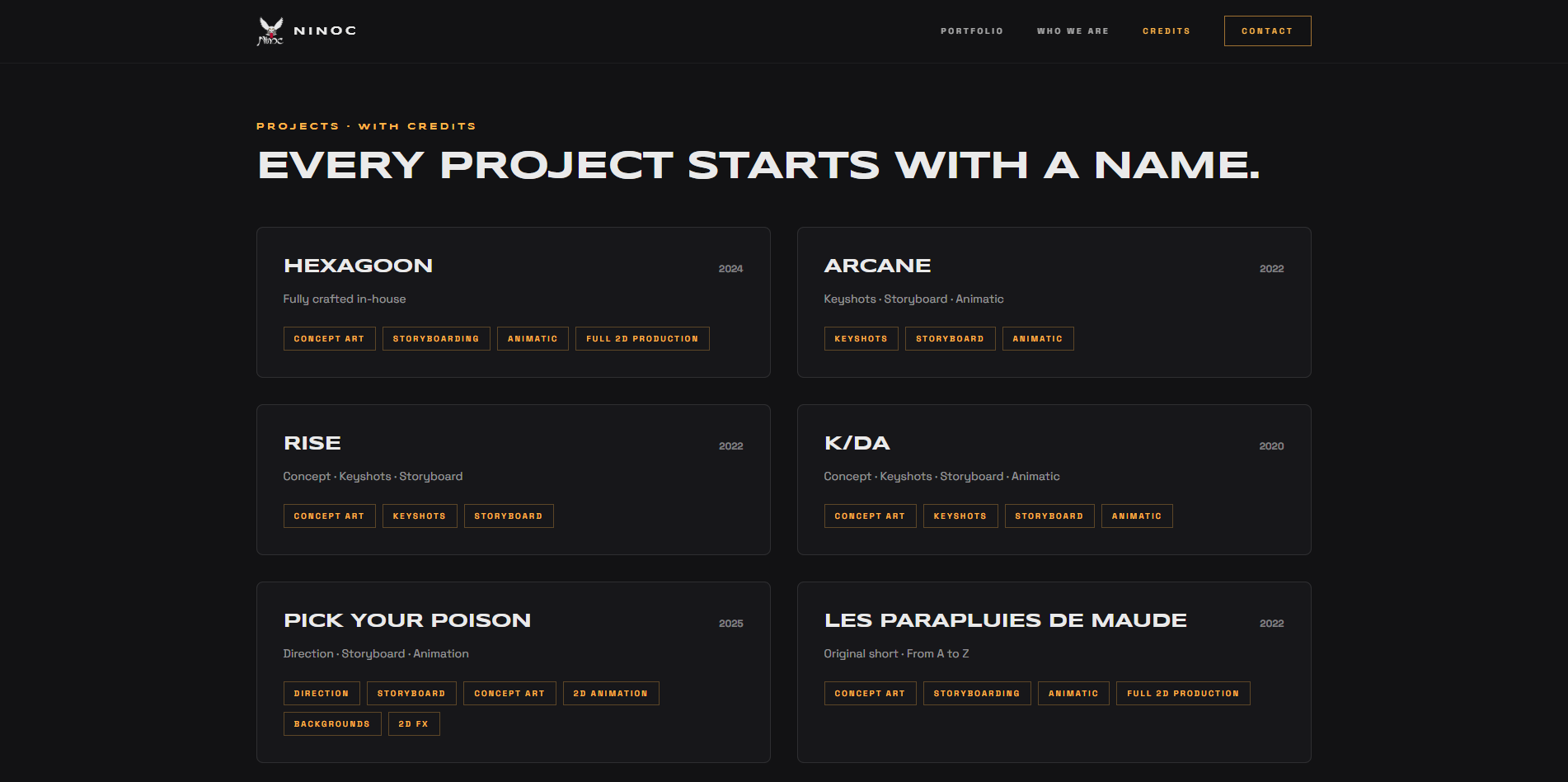
Task: Go to Who We Are page
Action: point(1073,31)
